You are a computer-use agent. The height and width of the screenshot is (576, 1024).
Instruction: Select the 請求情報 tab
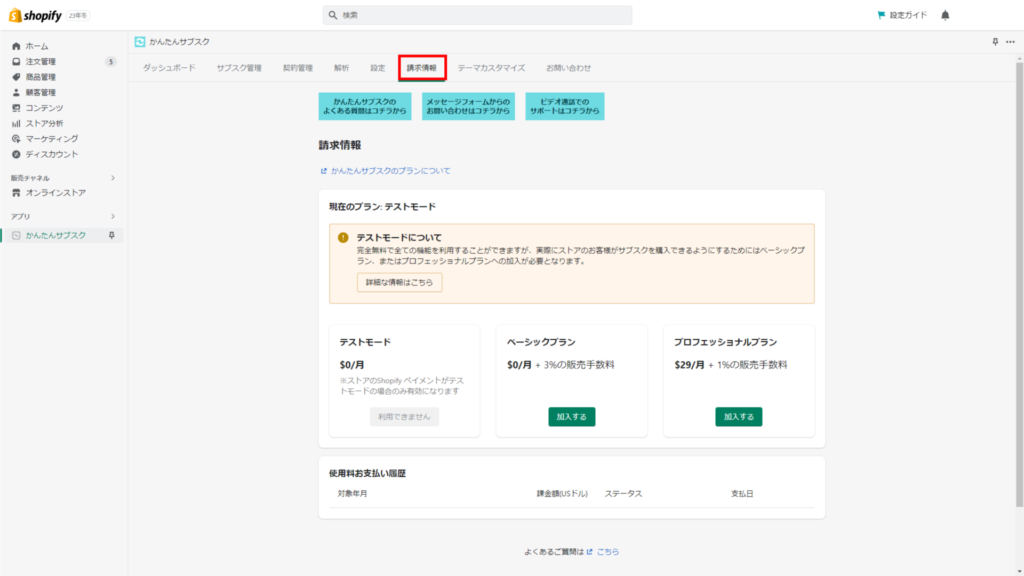(x=422, y=68)
